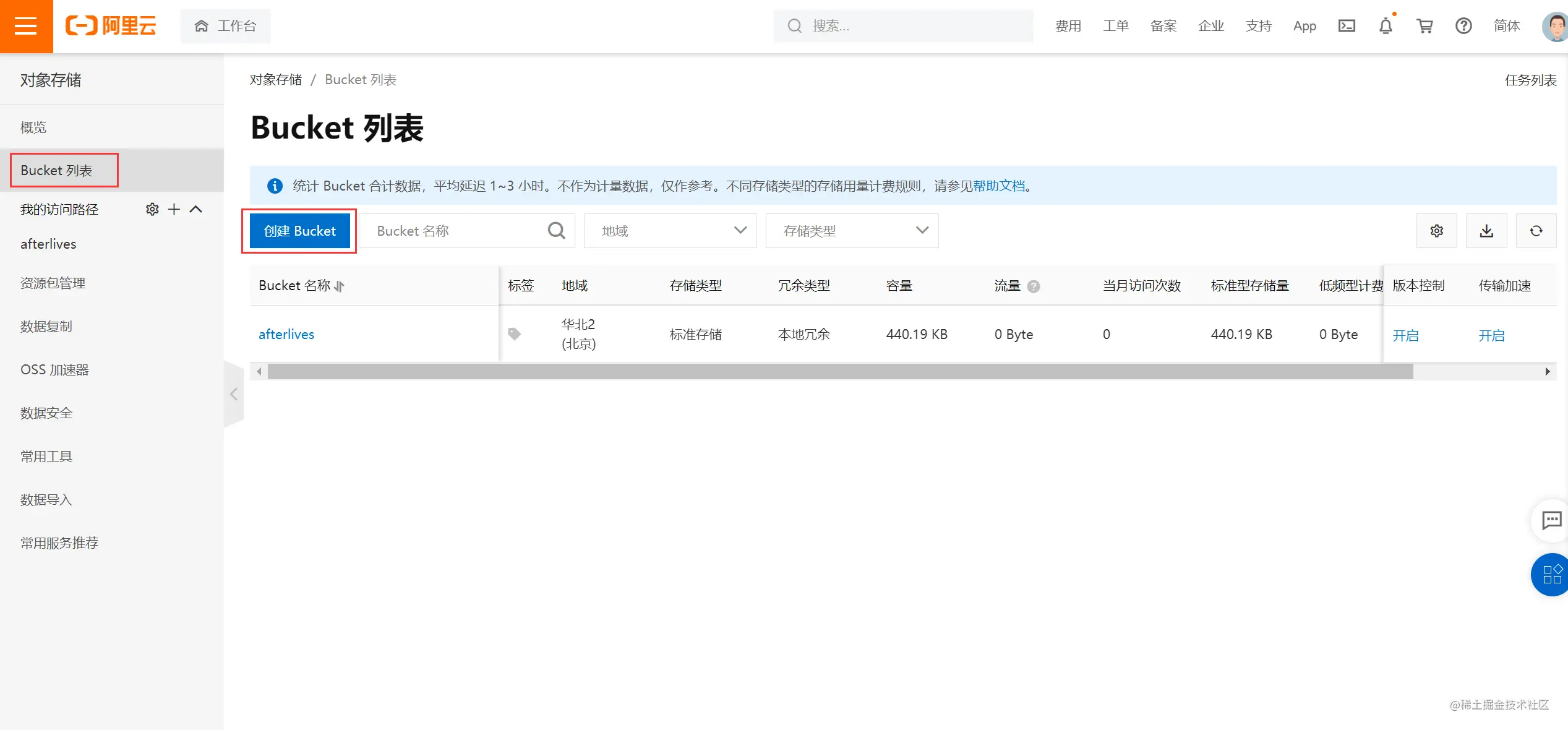Open the 费用 menu

pyautogui.click(x=1068, y=26)
